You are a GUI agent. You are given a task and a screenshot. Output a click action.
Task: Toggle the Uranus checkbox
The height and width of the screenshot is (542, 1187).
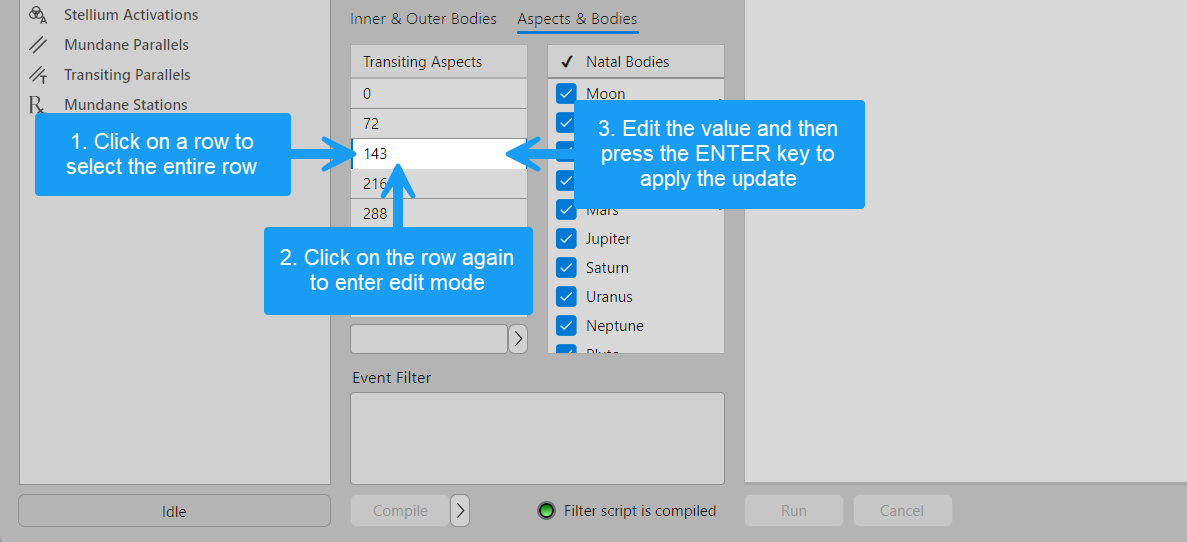coord(566,297)
